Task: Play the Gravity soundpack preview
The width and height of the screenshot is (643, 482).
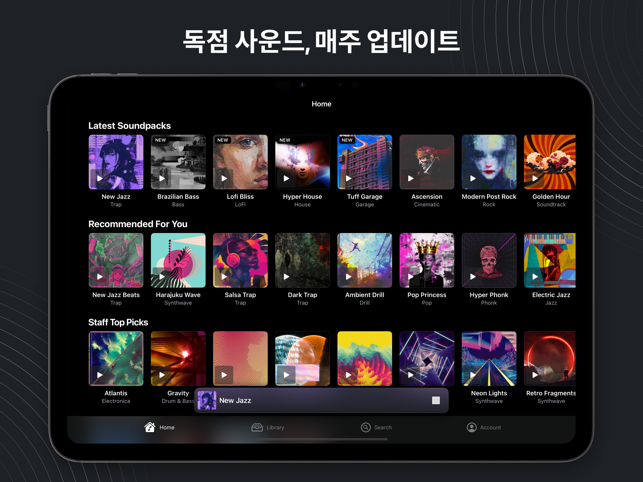Action: [162, 375]
